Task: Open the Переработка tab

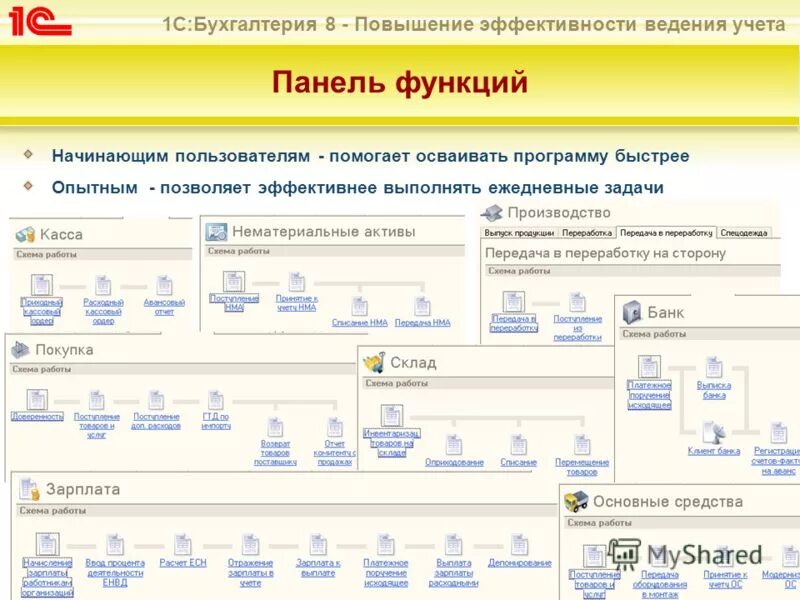Action: (587, 232)
